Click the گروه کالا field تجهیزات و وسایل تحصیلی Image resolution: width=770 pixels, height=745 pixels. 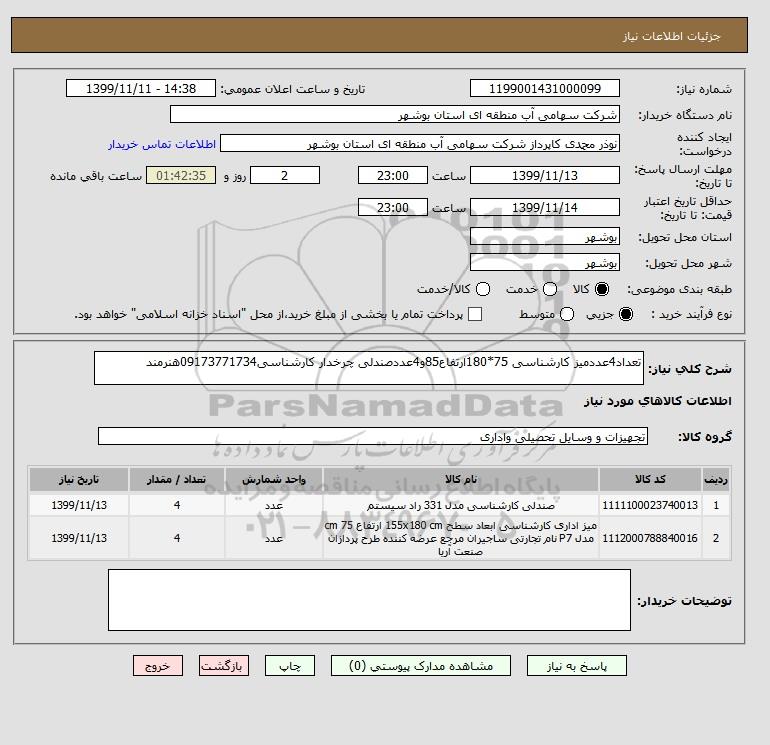373,436
